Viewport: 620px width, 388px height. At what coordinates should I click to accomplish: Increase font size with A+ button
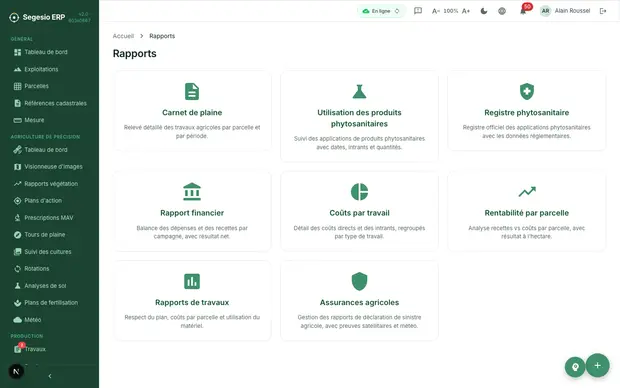466,11
